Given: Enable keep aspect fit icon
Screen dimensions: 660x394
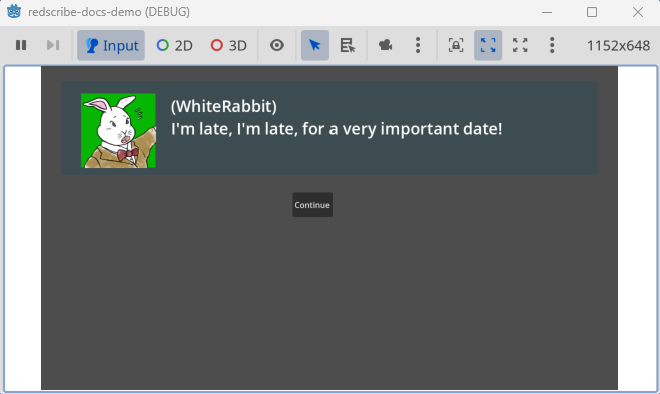Looking at the screenshot, I should pos(488,45).
